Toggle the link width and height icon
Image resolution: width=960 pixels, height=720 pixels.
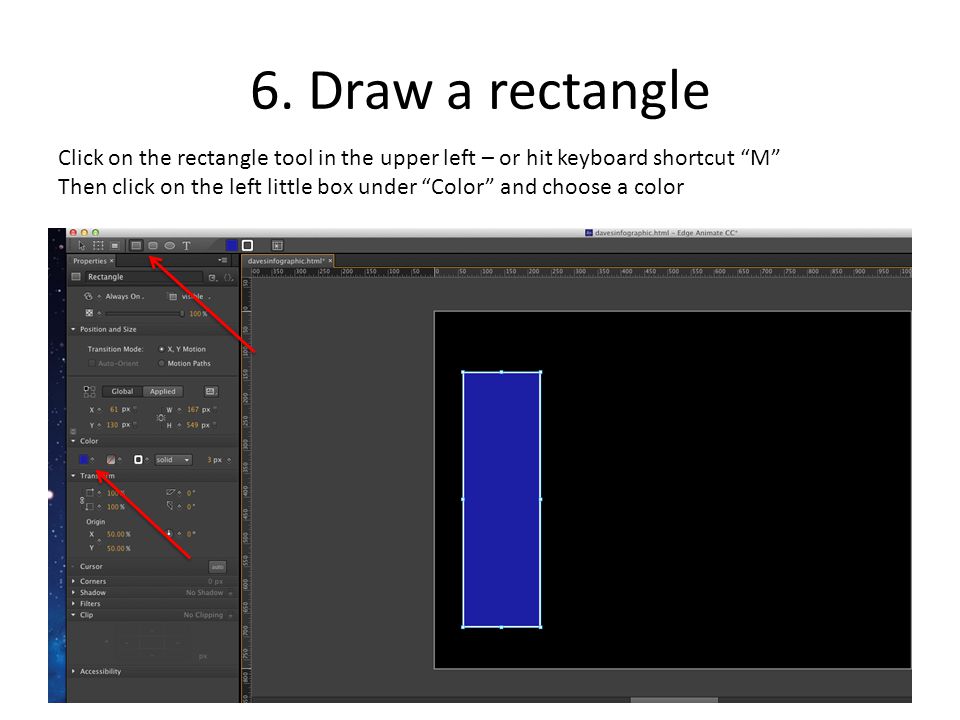pos(160,418)
